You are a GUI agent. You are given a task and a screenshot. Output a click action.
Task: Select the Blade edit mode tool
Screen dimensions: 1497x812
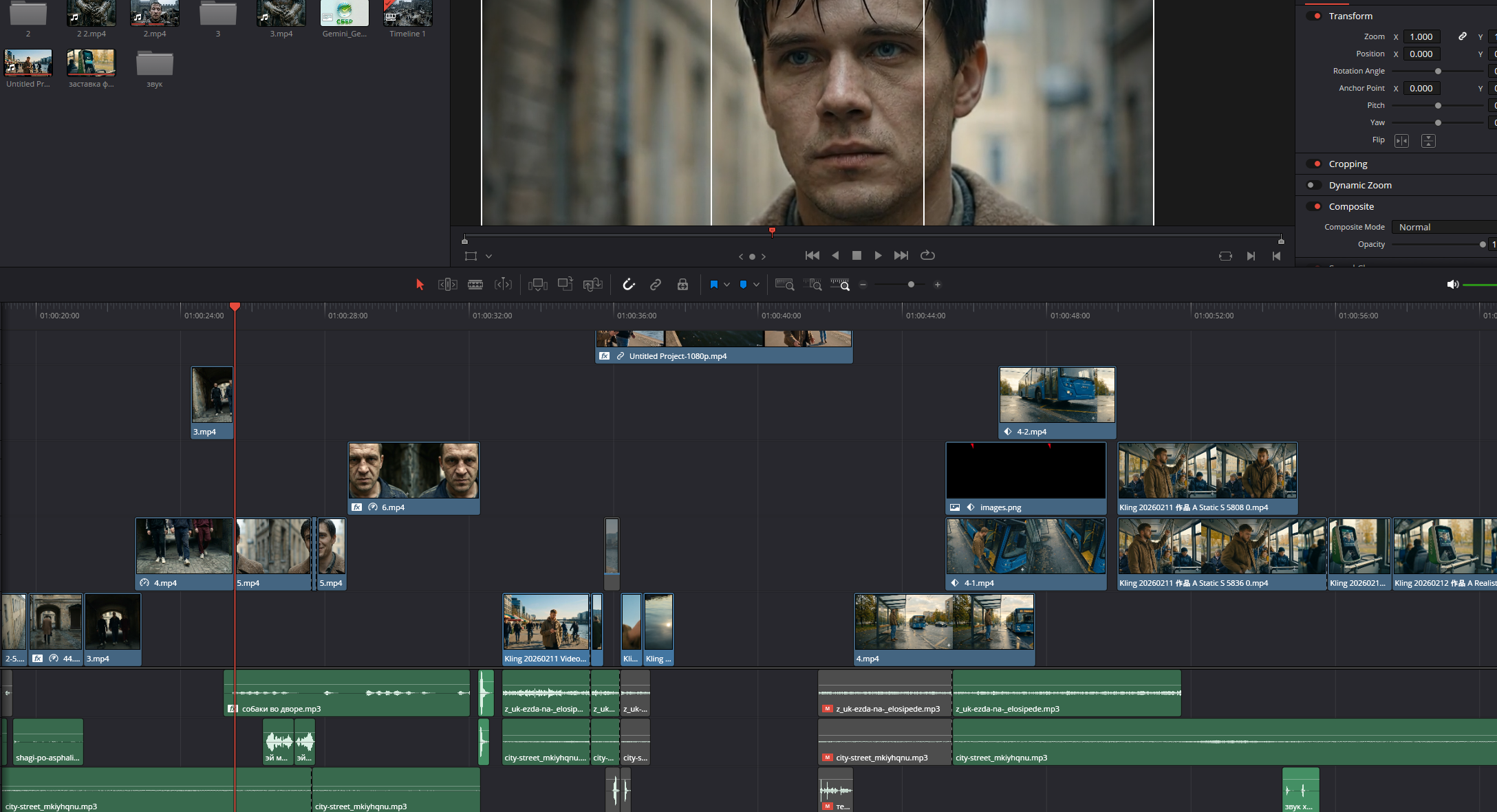pos(475,285)
